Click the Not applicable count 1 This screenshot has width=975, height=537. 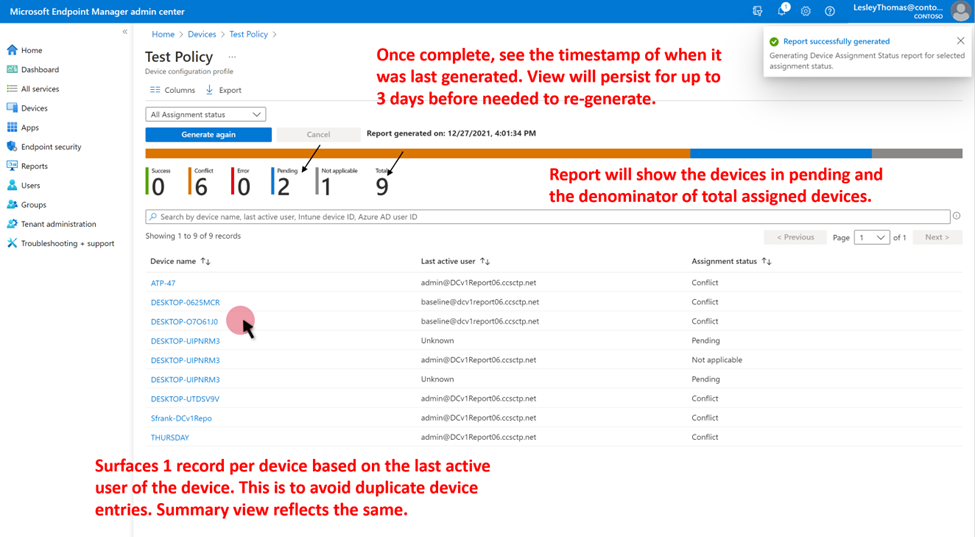point(326,186)
